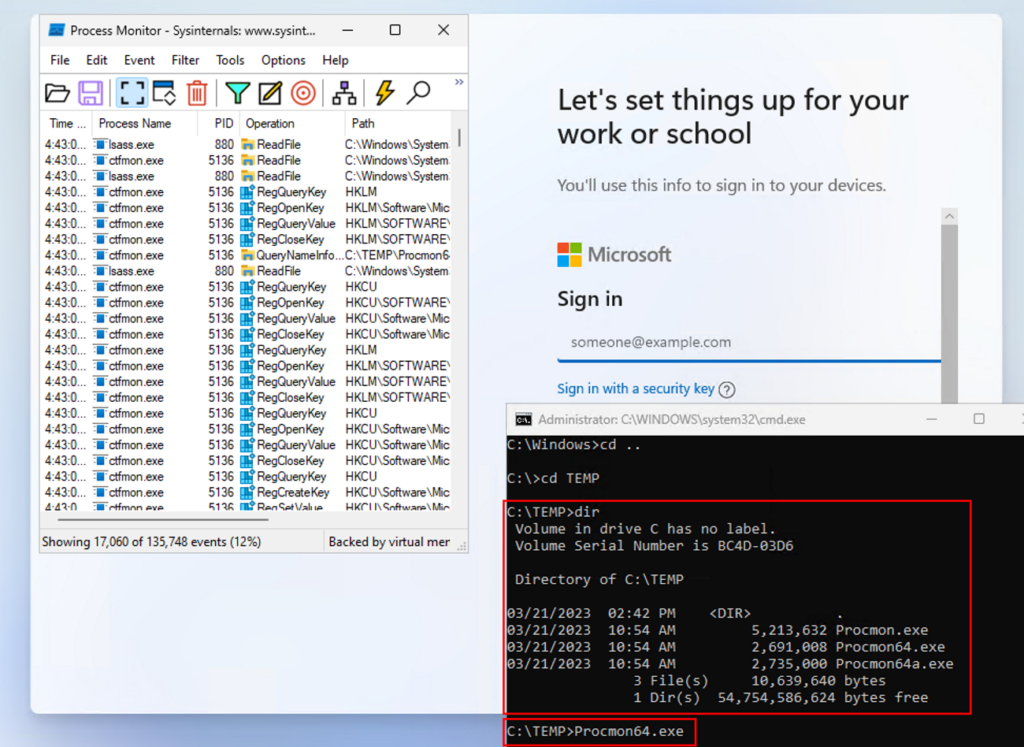Expand the toolbar overflow chevron

459,83
